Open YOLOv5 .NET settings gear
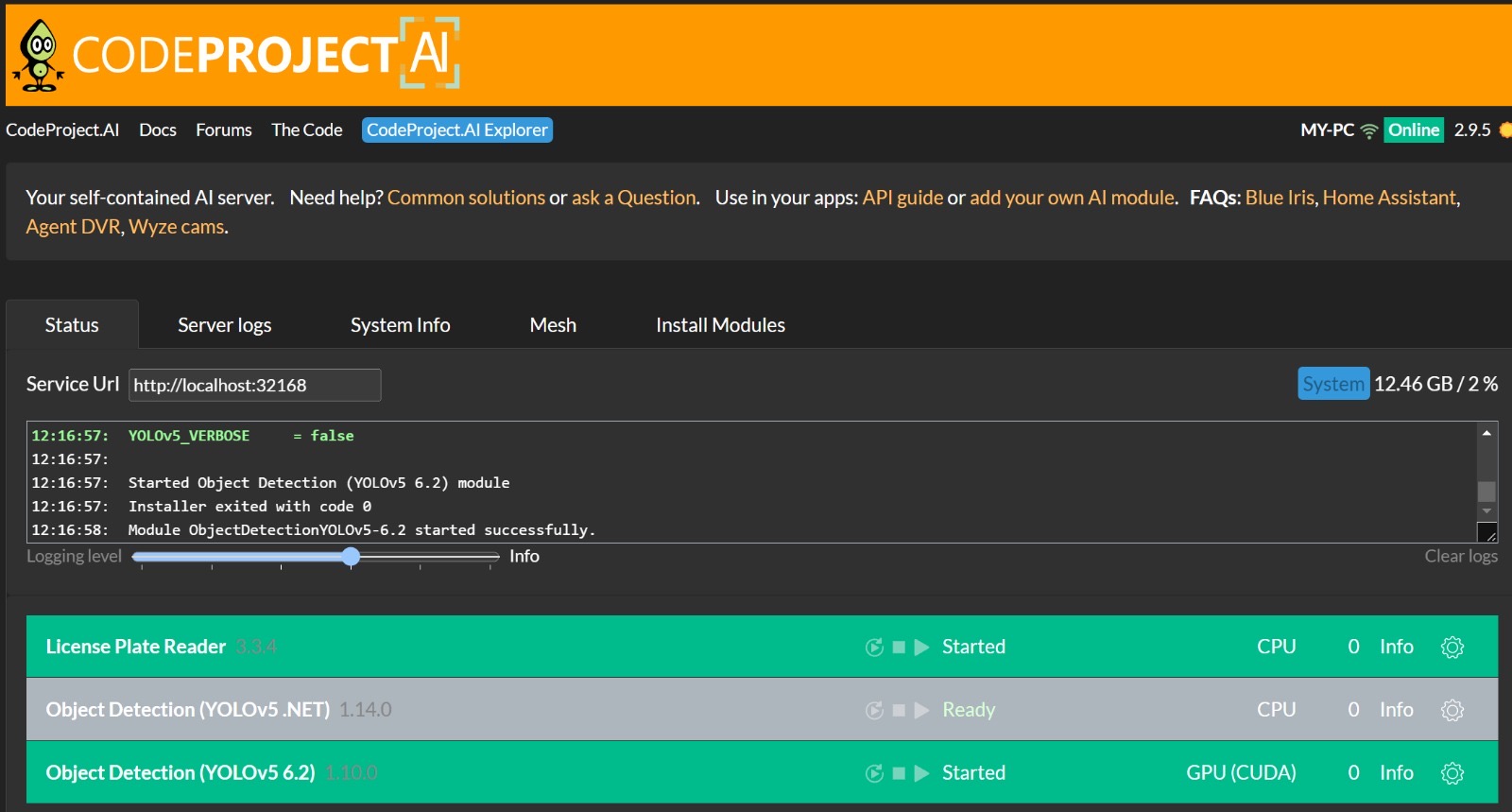Image resolution: width=1512 pixels, height=812 pixels. click(1452, 710)
